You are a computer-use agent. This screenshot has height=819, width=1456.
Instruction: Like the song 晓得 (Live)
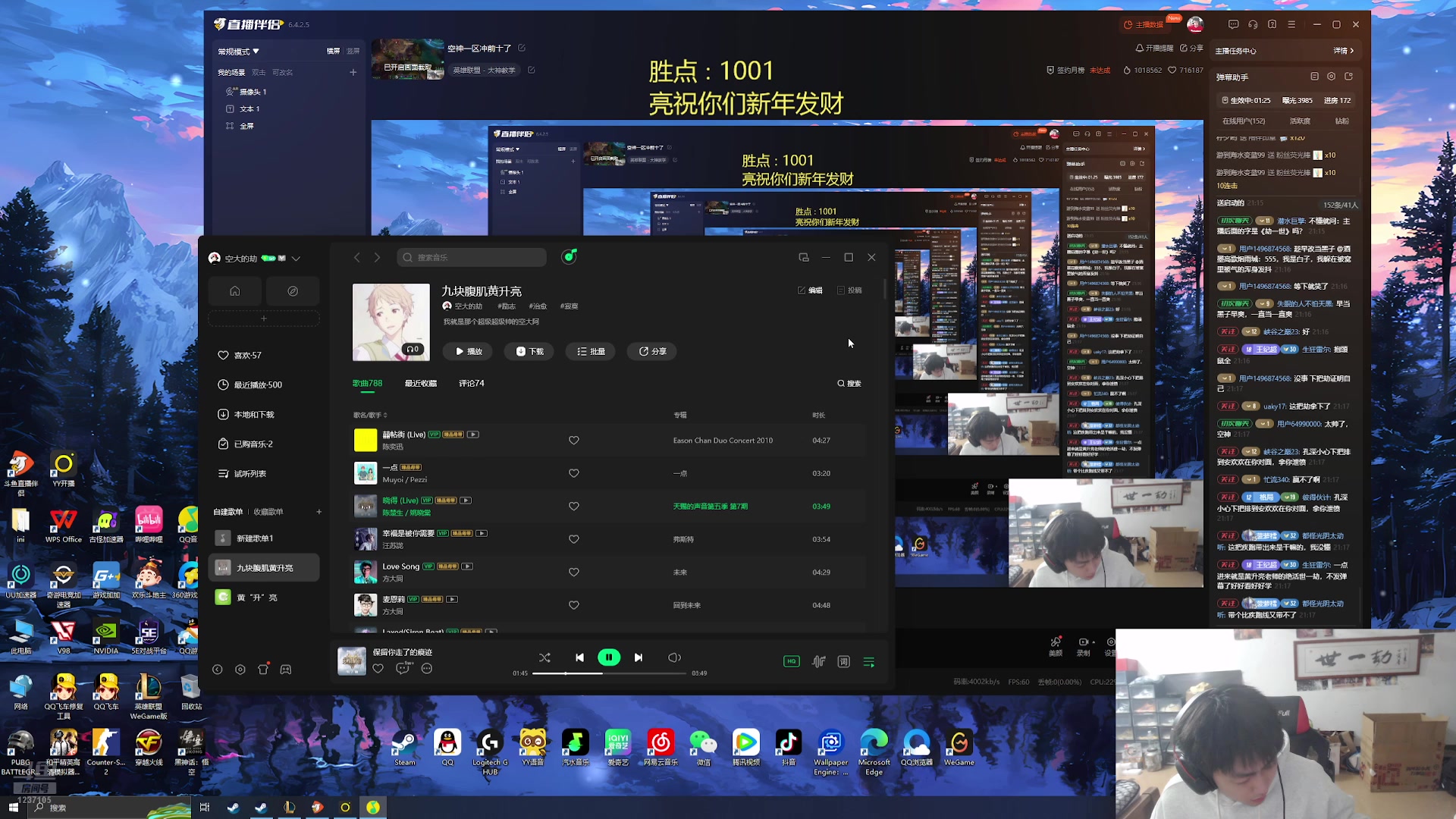tap(574, 507)
